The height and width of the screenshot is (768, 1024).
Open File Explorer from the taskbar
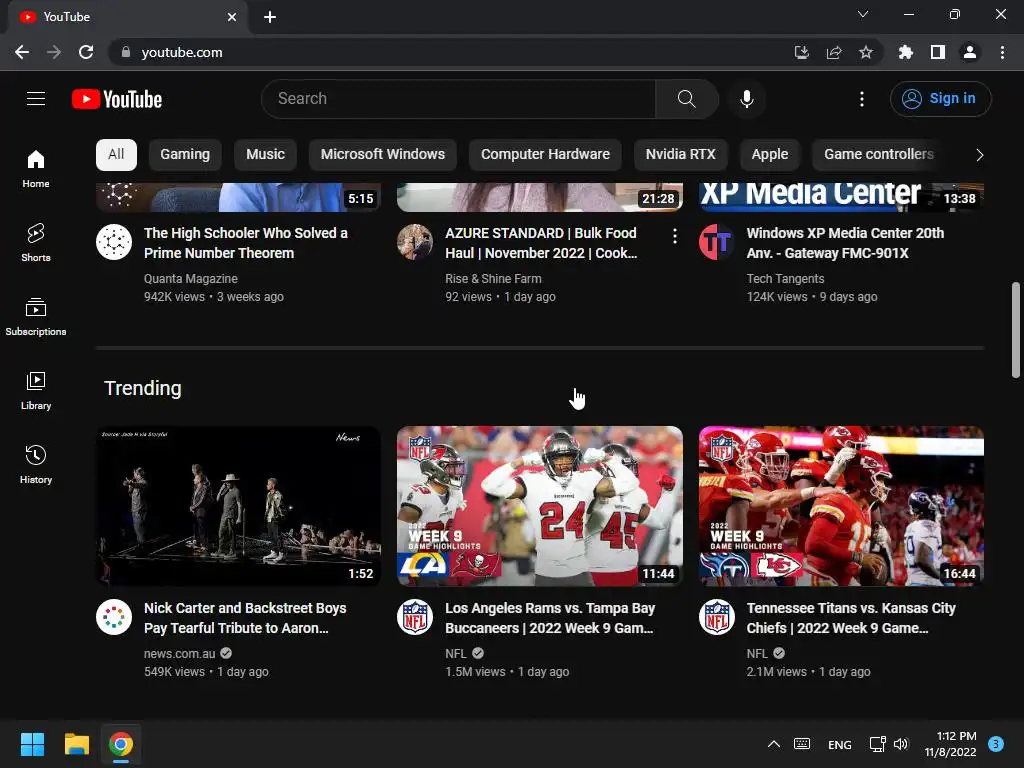[x=76, y=744]
